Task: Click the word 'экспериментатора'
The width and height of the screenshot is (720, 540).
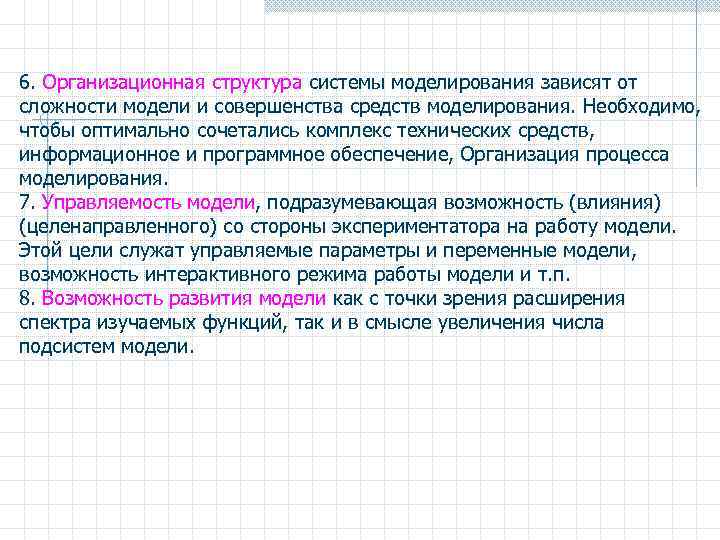Action: tap(416, 227)
